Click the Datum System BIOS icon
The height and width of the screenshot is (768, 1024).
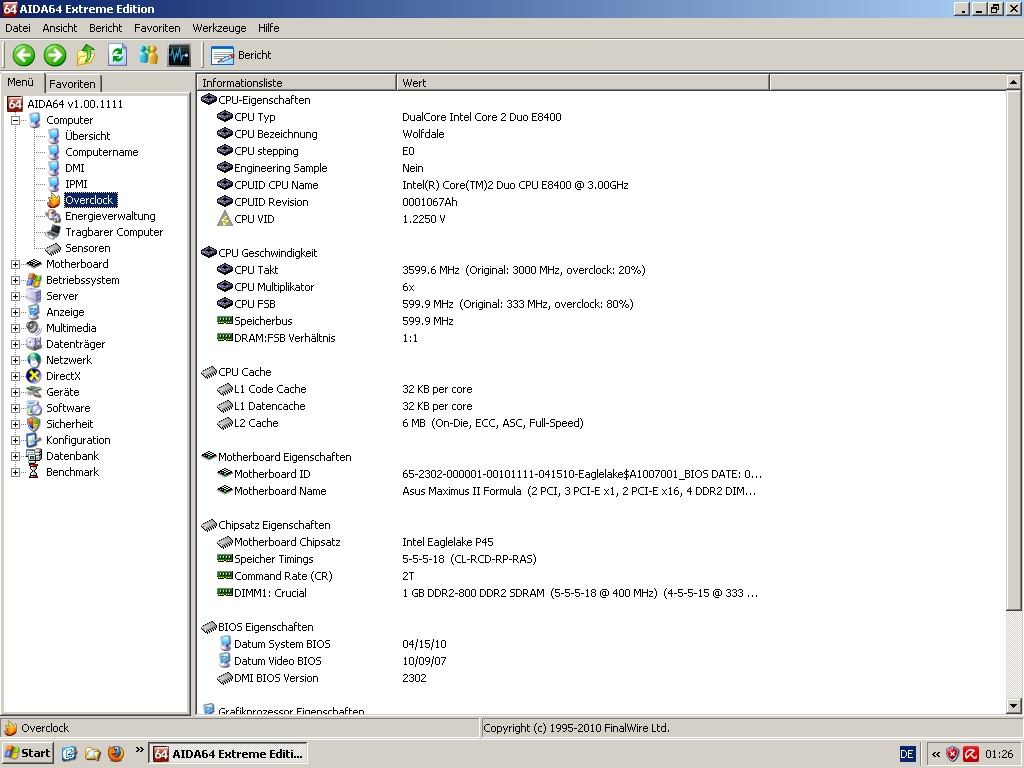(225, 644)
